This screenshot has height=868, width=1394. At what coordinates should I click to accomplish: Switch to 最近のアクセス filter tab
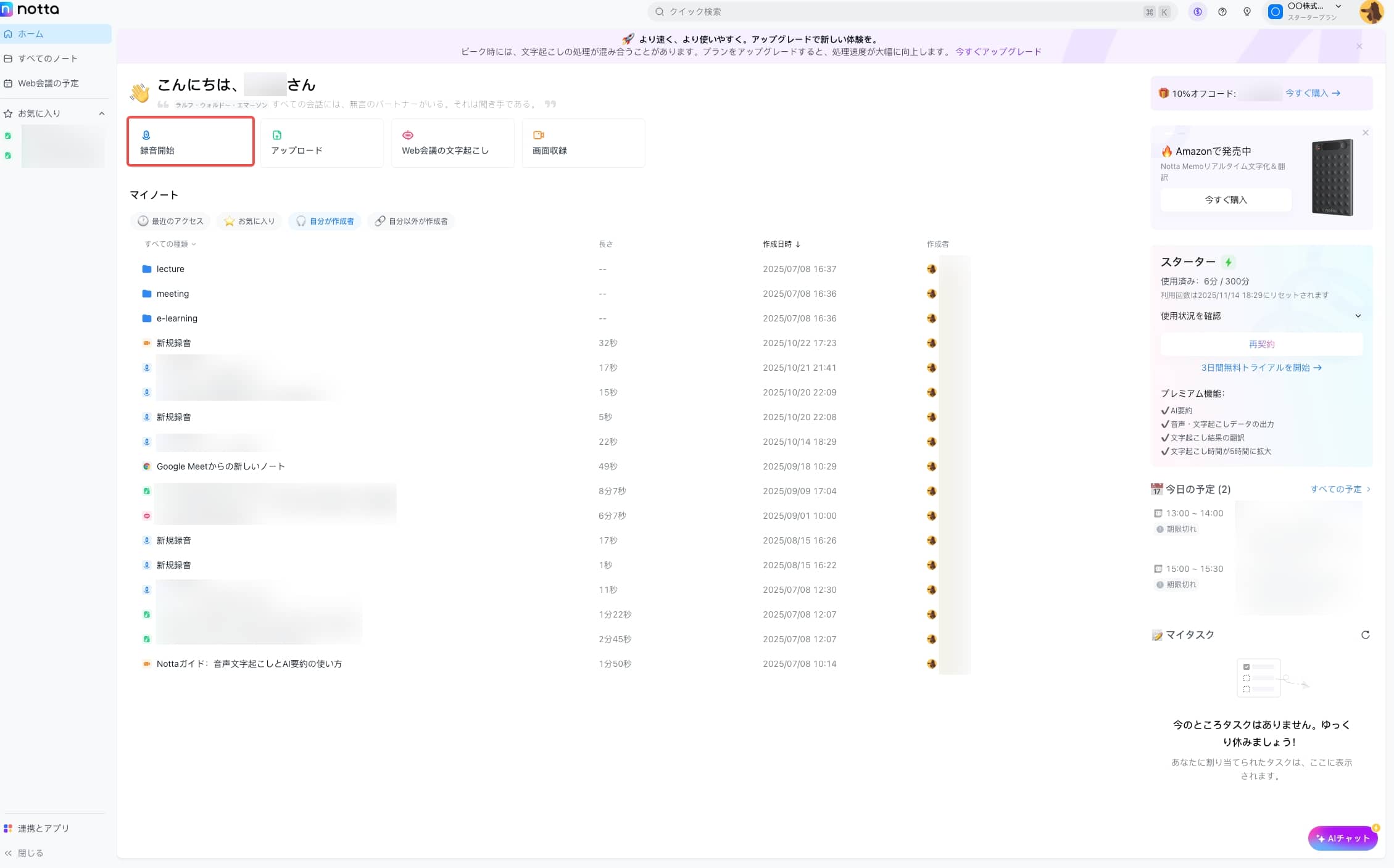[x=170, y=221]
